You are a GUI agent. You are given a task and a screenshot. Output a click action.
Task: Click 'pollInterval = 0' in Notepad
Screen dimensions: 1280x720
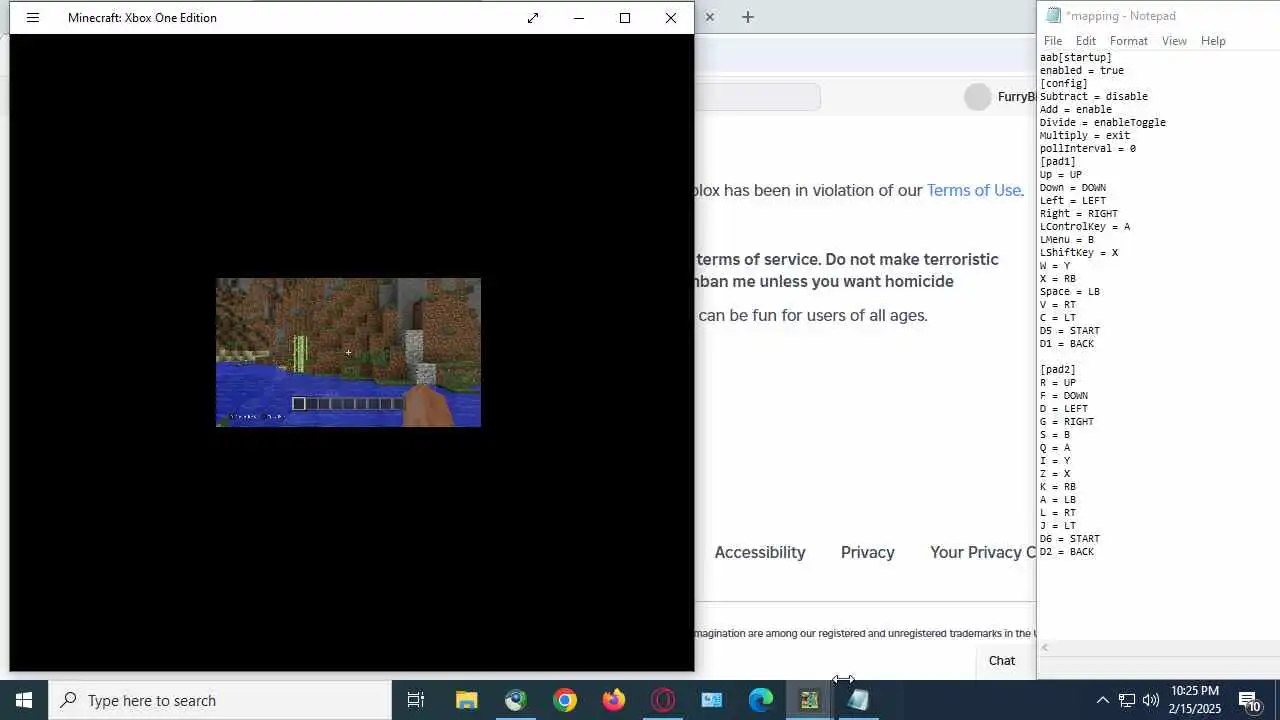[x=1088, y=149]
